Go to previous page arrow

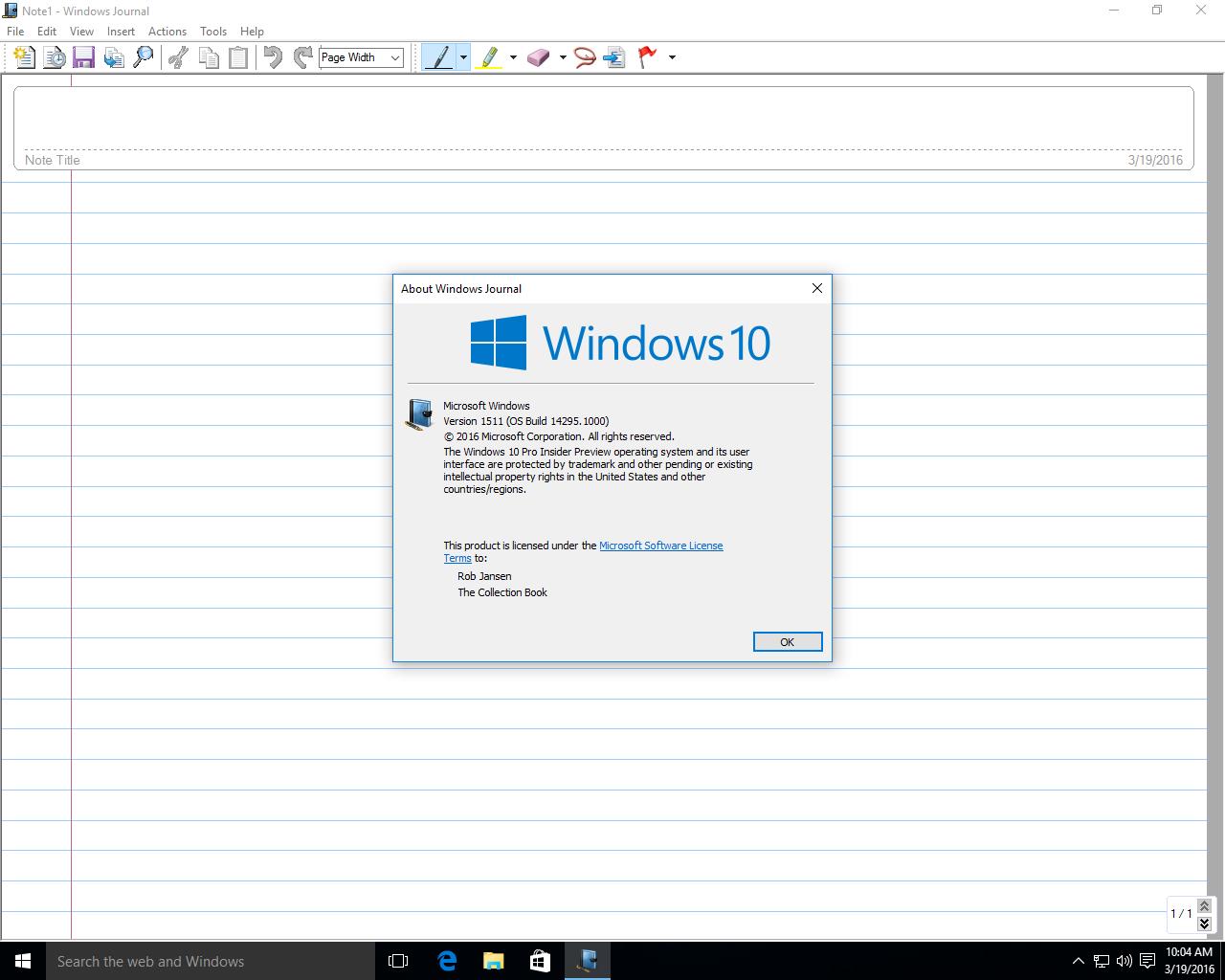(x=1204, y=905)
